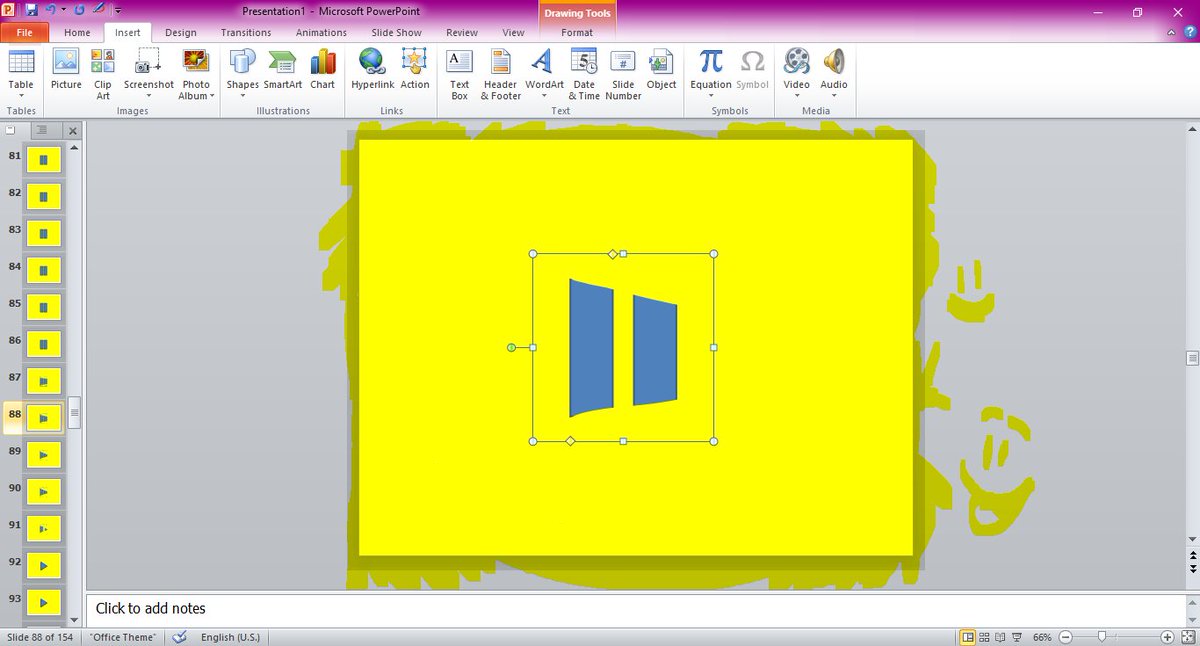The width and height of the screenshot is (1200, 646).
Task: Switch to the Home tab
Action: (x=77, y=32)
